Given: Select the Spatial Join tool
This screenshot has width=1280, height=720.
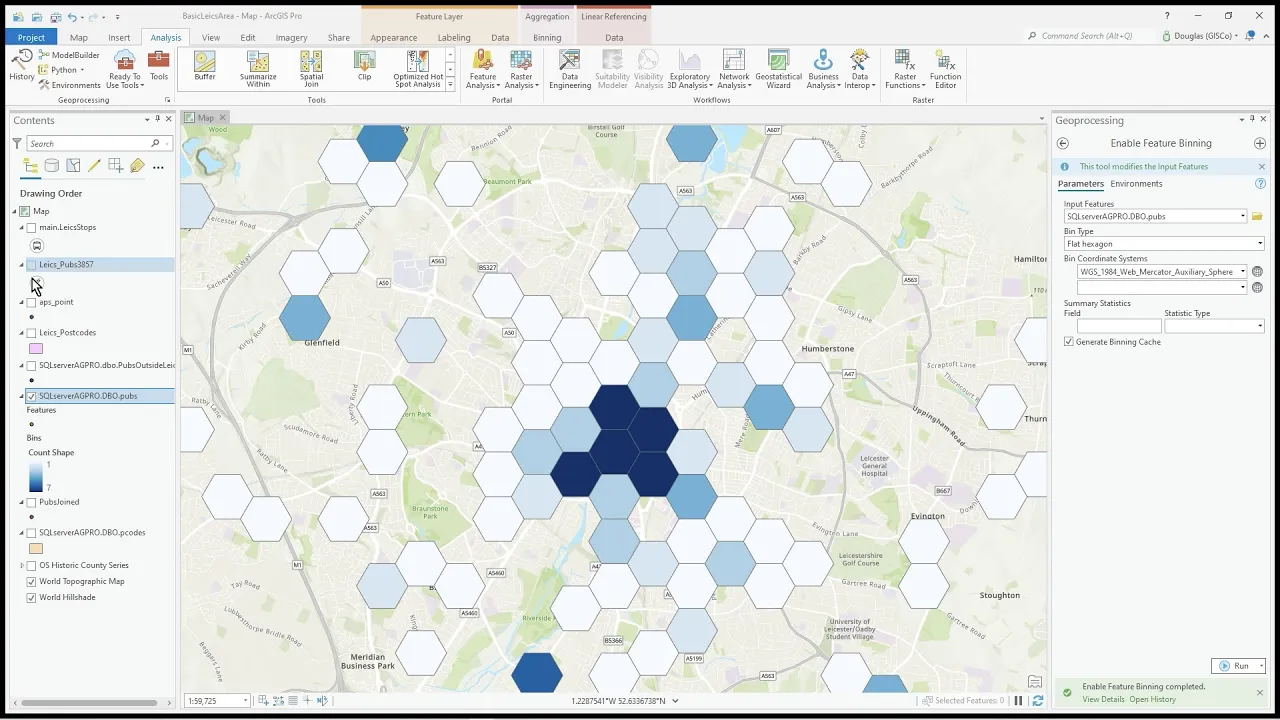Looking at the screenshot, I should 311,69.
